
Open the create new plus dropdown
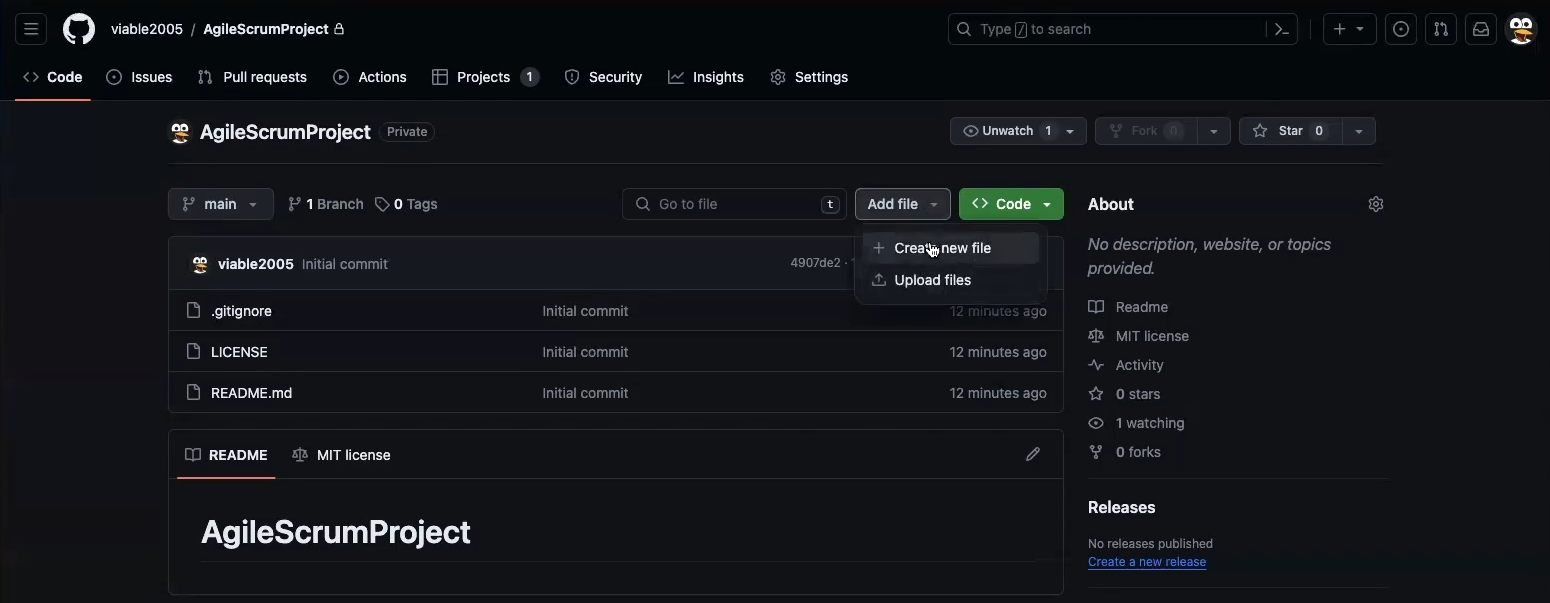[x=1349, y=29]
